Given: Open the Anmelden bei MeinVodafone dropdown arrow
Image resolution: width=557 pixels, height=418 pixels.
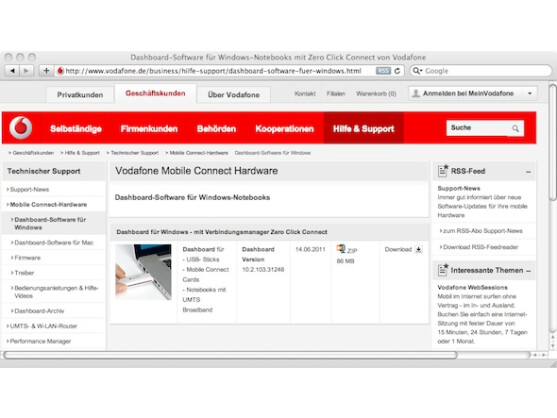Looking at the screenshot, I should (x=530, y=93).
